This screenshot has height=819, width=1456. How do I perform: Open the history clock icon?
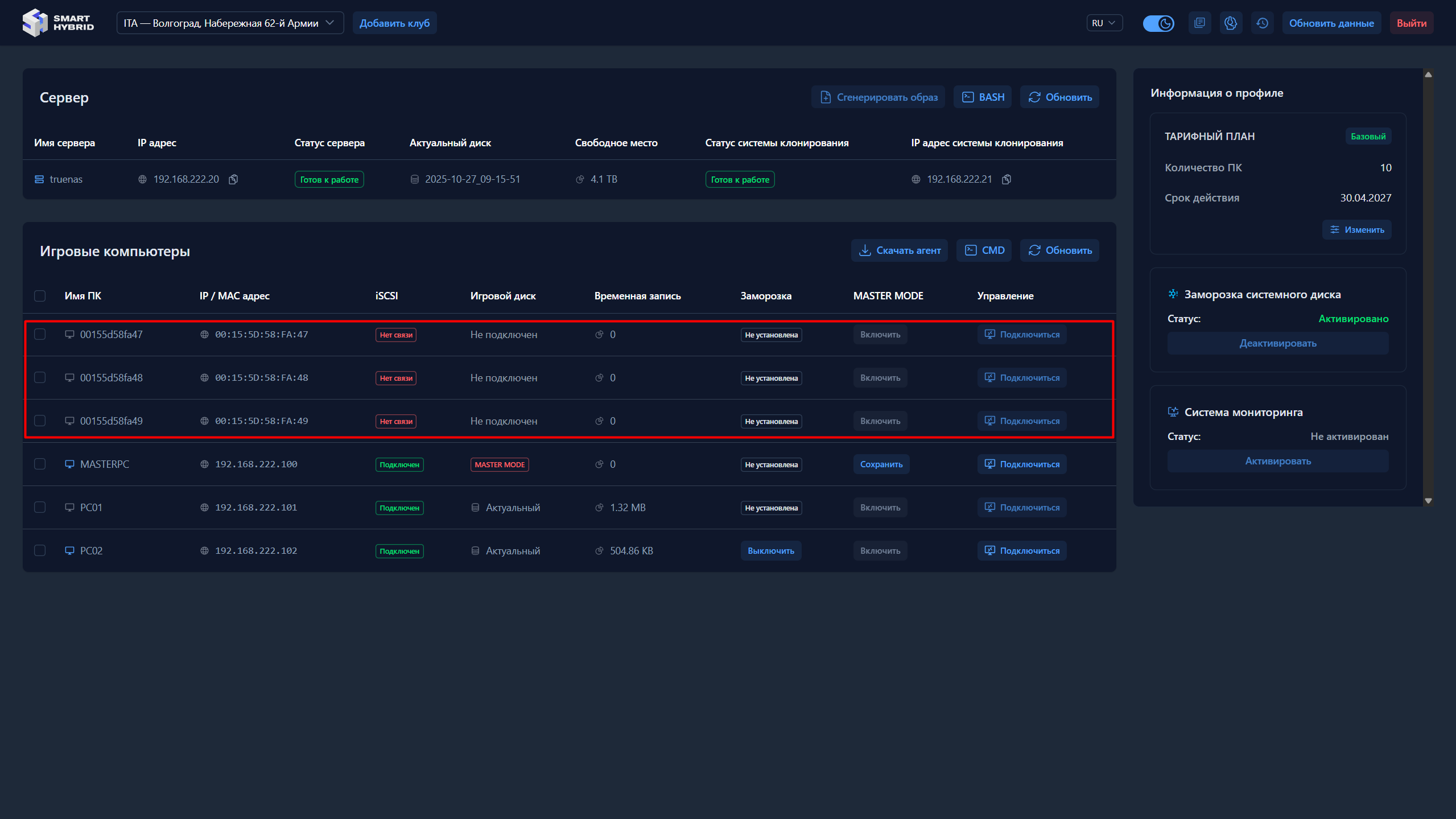(1262, 23)
